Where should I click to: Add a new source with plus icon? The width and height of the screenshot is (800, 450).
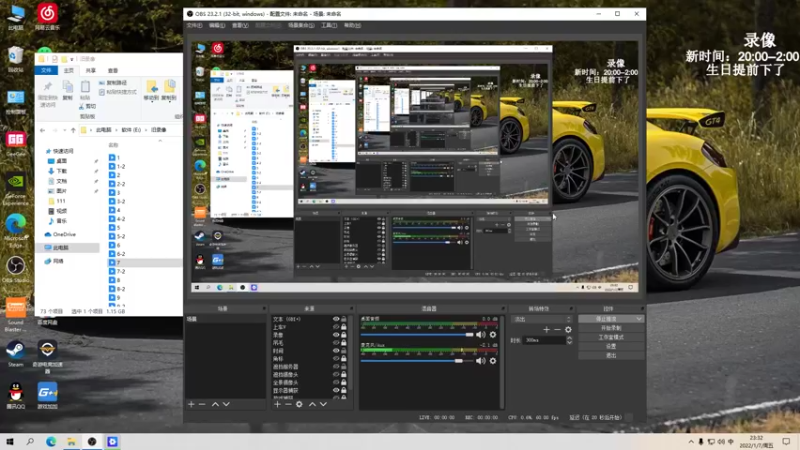click(x=277, y=404)
